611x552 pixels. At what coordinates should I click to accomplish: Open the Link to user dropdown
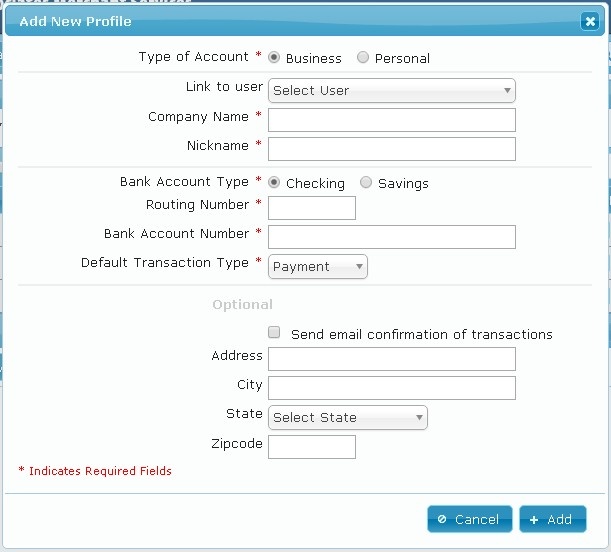[x=392, y=90]
